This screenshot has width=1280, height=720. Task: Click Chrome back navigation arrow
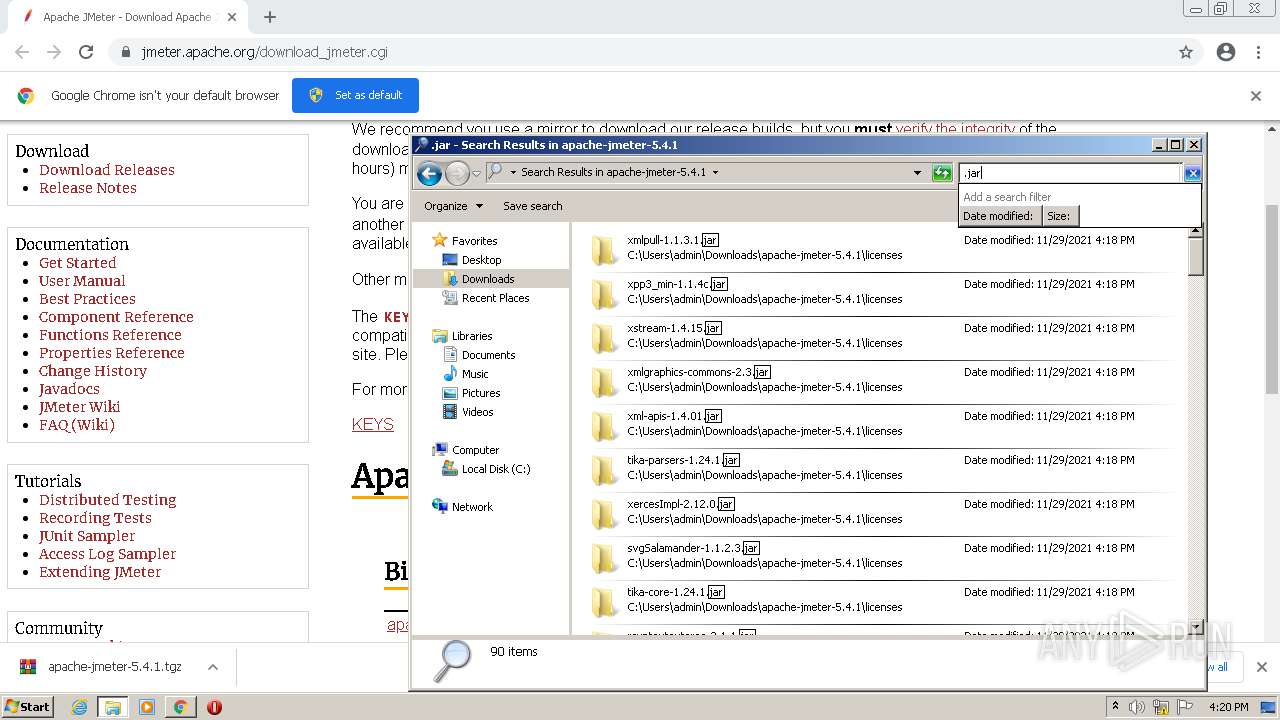click(x=22, y=52)
